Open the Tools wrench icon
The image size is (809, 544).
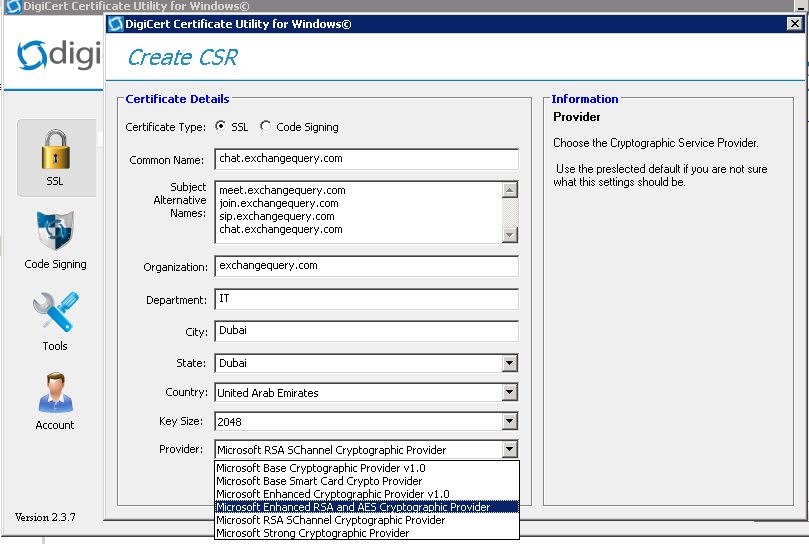click(x=55, y=319)
